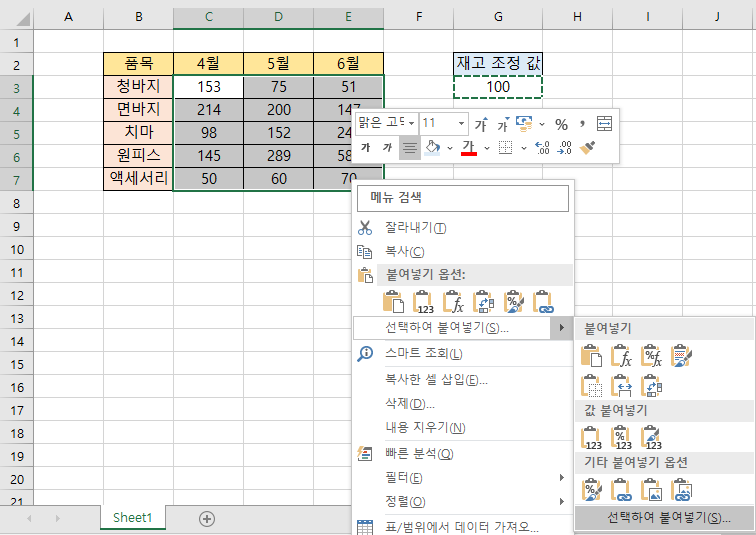Viewport: 756px width, 535px height.
Task: Select cell with 청바지
Action: click(x=138, y=87)
